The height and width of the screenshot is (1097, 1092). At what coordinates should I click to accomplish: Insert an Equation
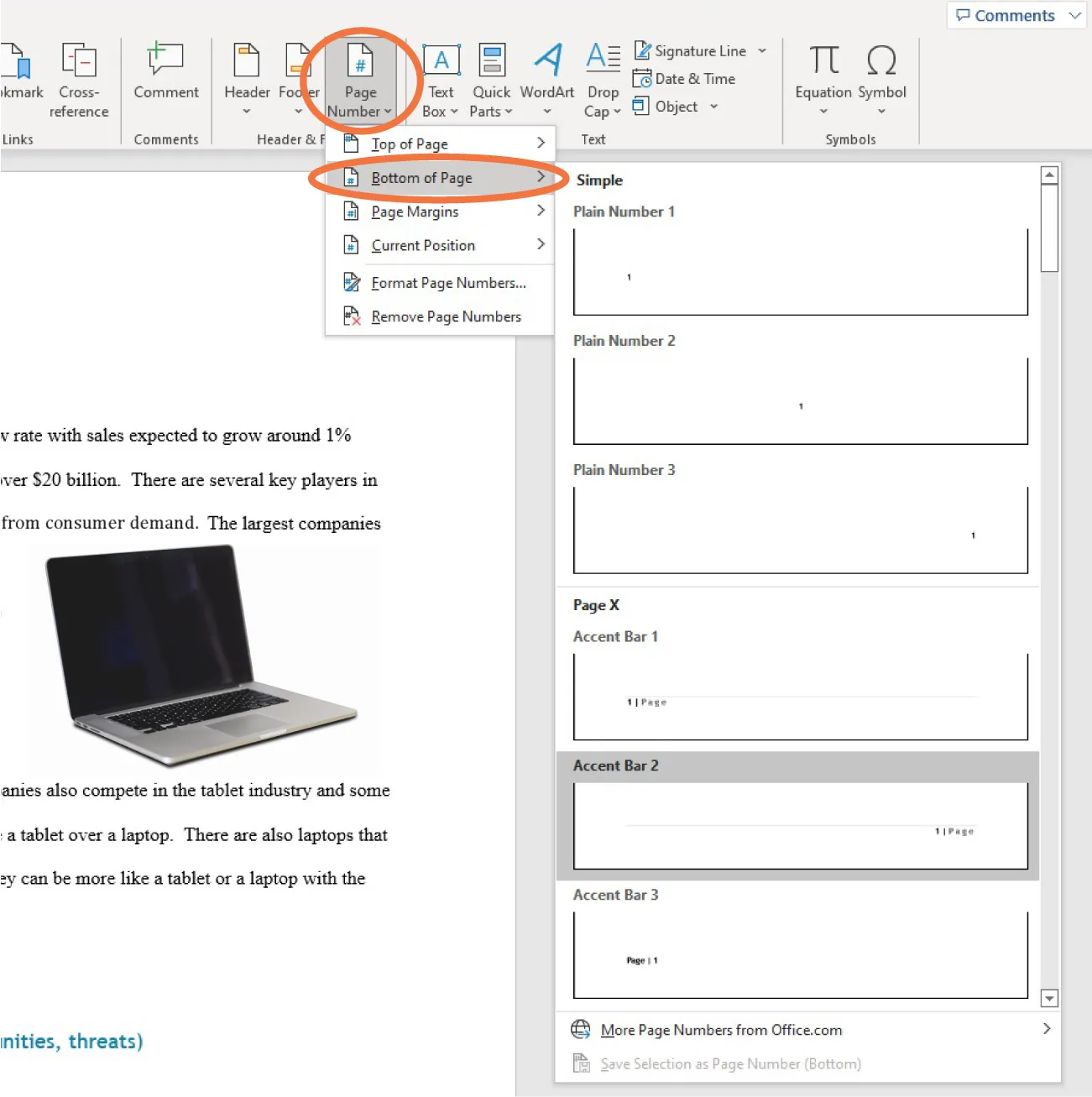[823, 76]
